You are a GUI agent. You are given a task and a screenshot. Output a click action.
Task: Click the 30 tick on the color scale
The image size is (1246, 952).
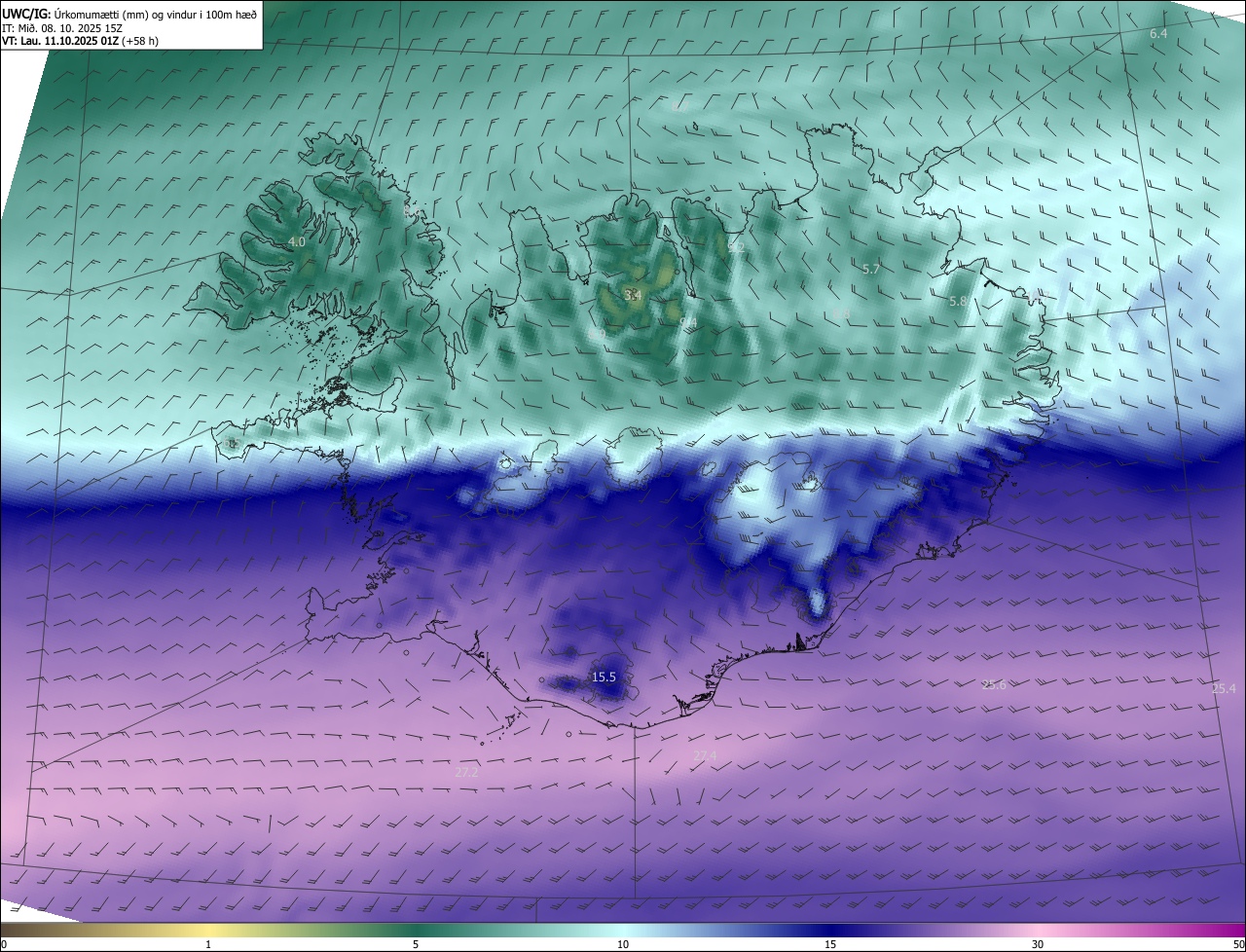[x=1038, y=944]
